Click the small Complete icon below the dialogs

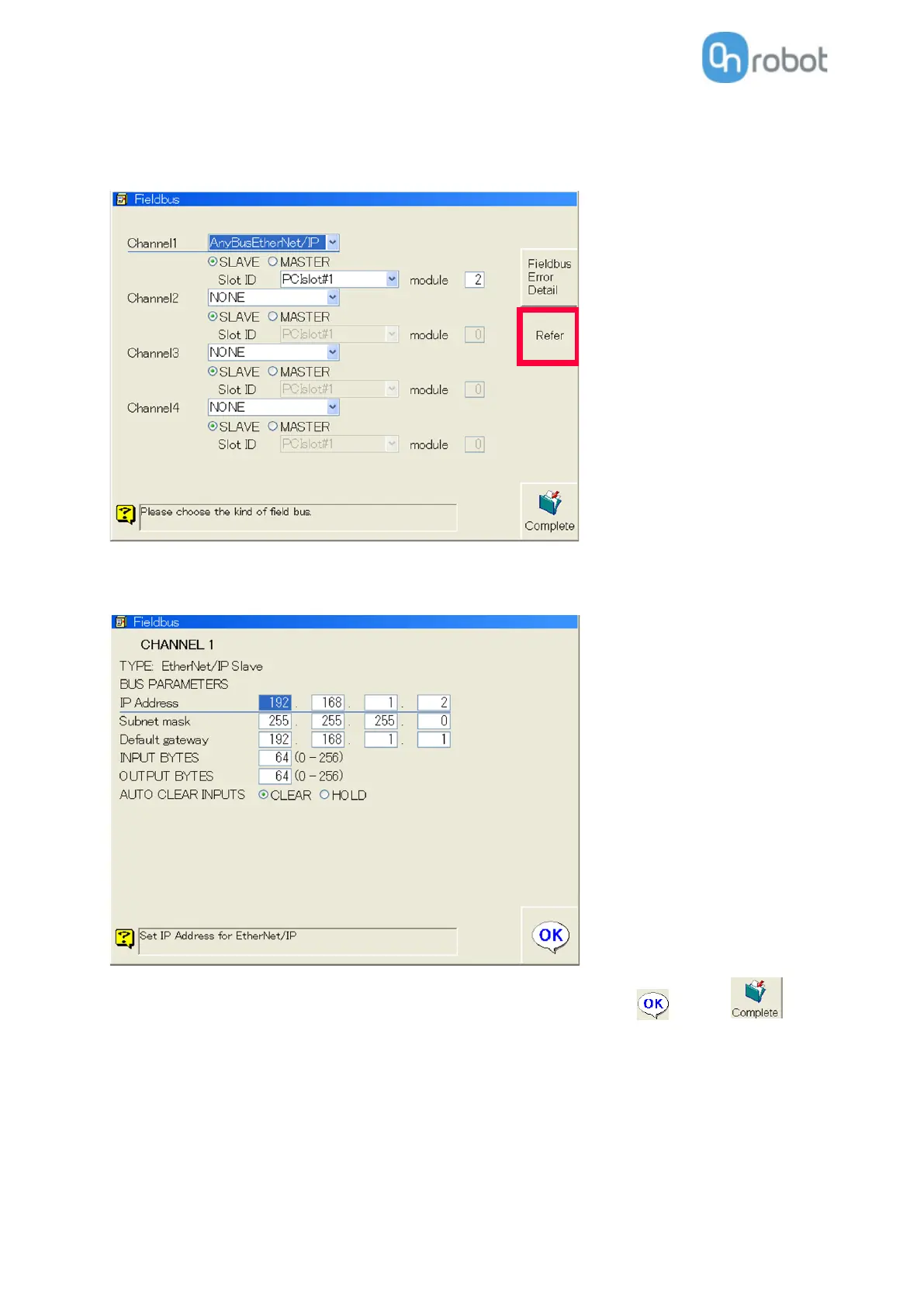(x=756, y=998)
